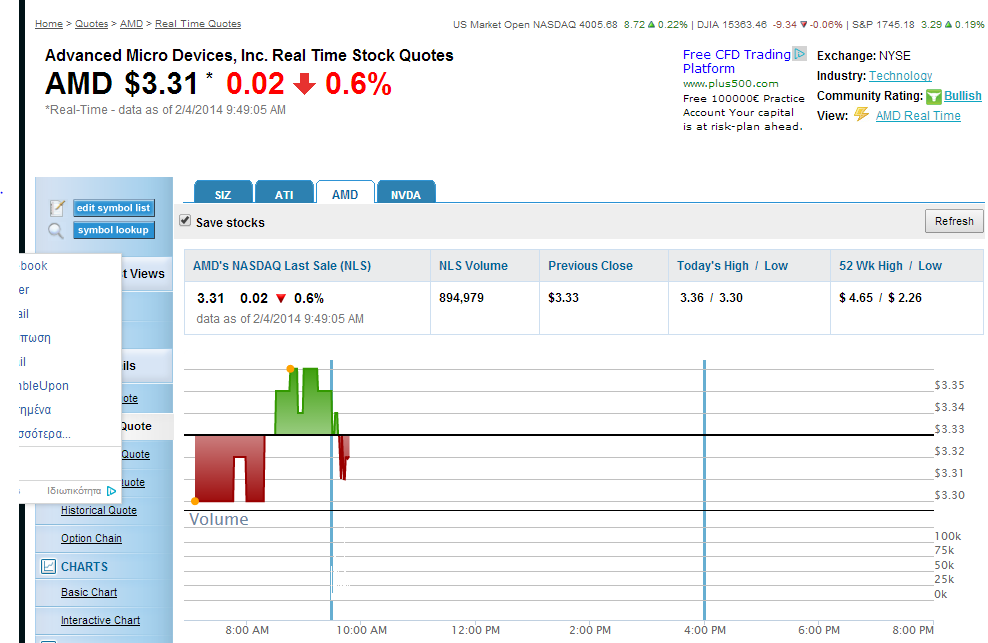
Task: Open Interactive Chart from the sidebar
Action: point(100,620)
